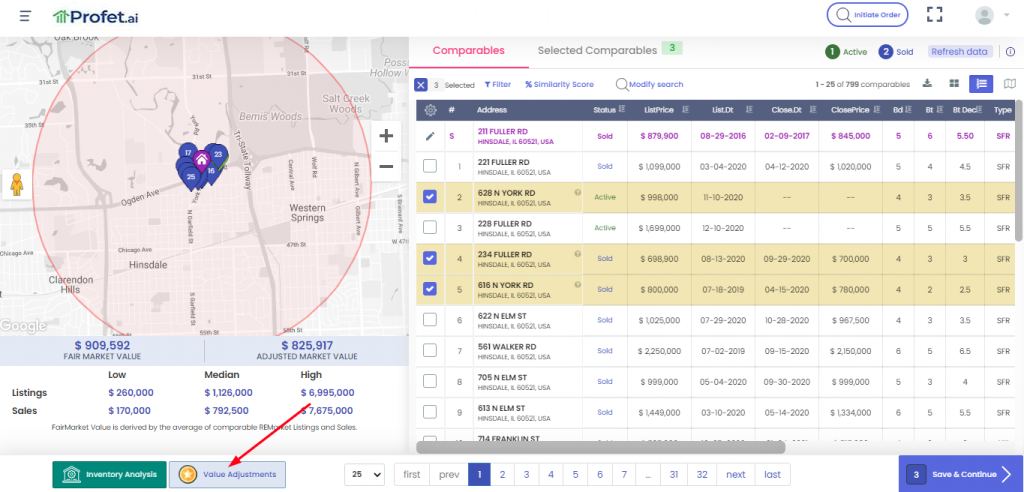The height and width of the screenshot is (492, 1024).
Task: Check the 228 Fuller Rd row checkbox
Action: tap(430, 227)
